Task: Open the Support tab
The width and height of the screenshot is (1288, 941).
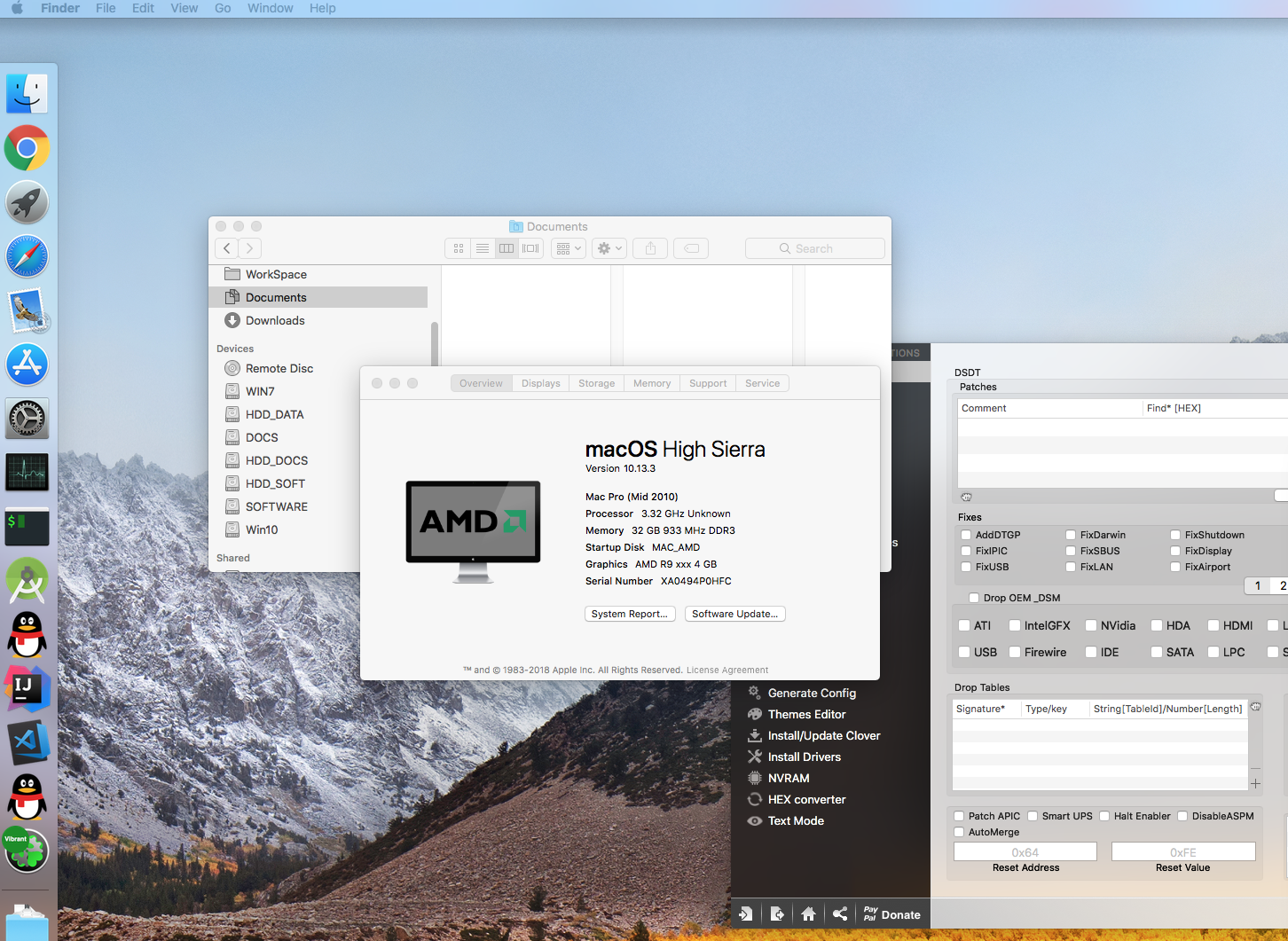Action: tap(708, 383)
